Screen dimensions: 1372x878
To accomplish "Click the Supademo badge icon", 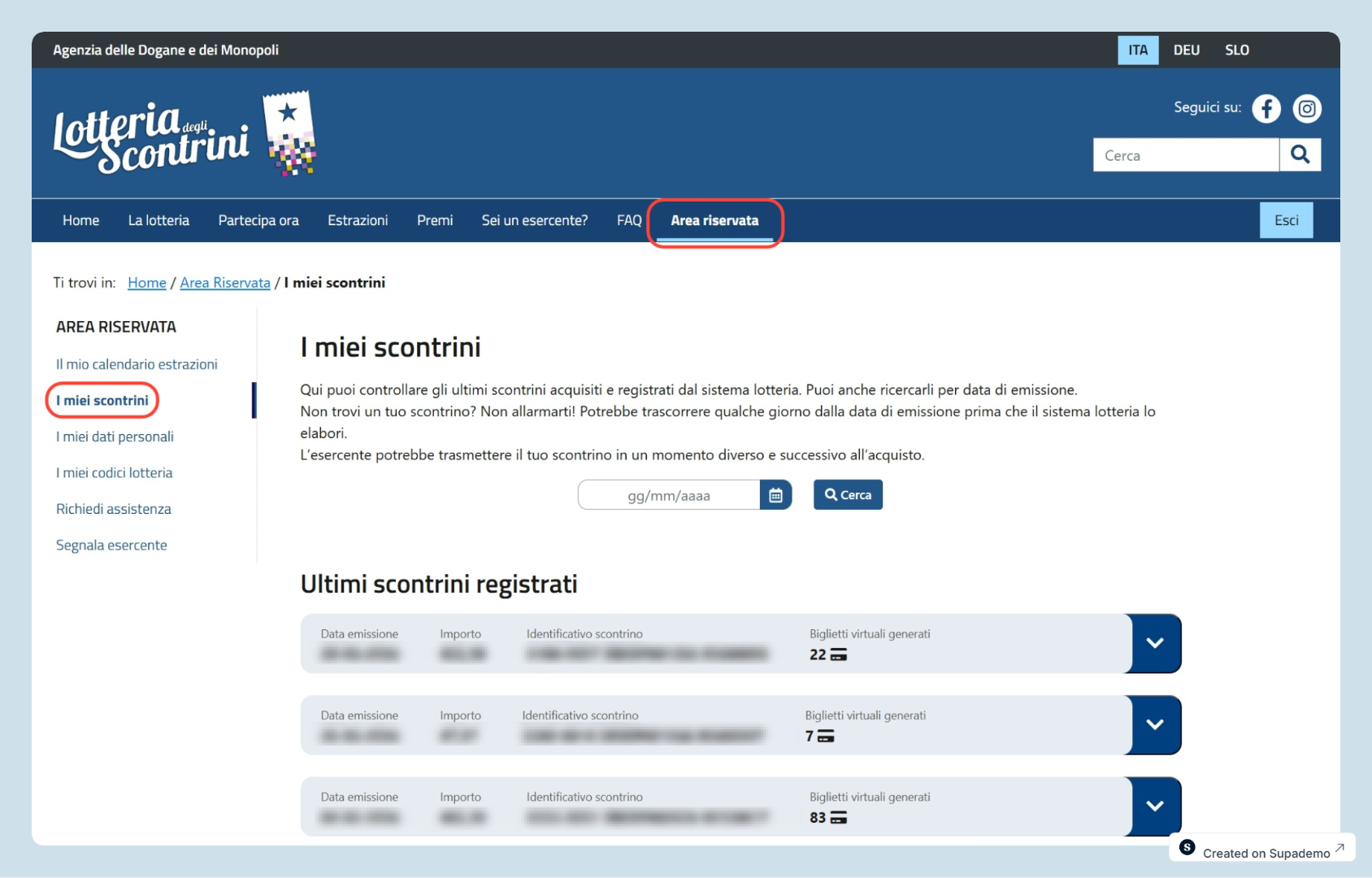I will [x=1188, y=848].
